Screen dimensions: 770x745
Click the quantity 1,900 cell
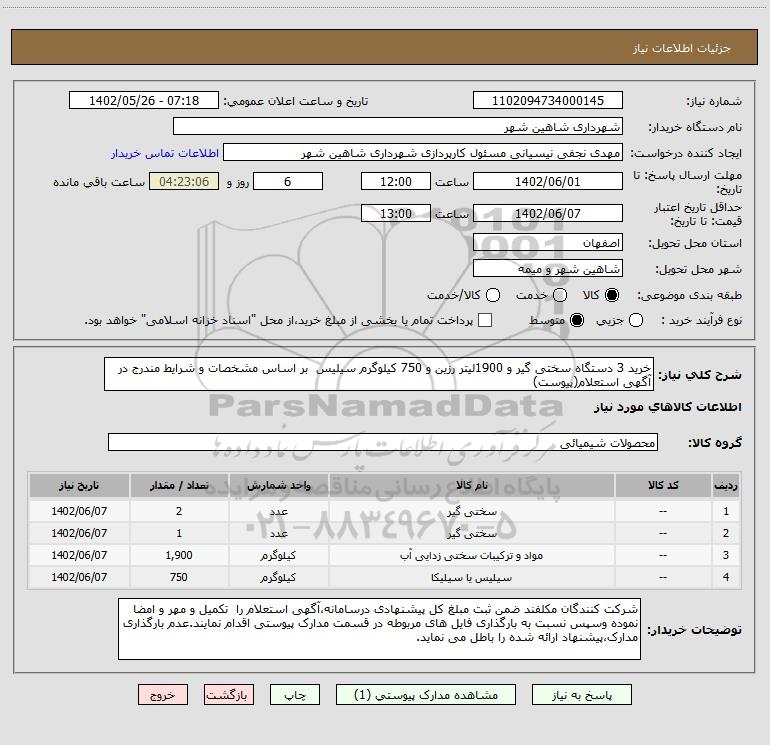tap(179, 555)
